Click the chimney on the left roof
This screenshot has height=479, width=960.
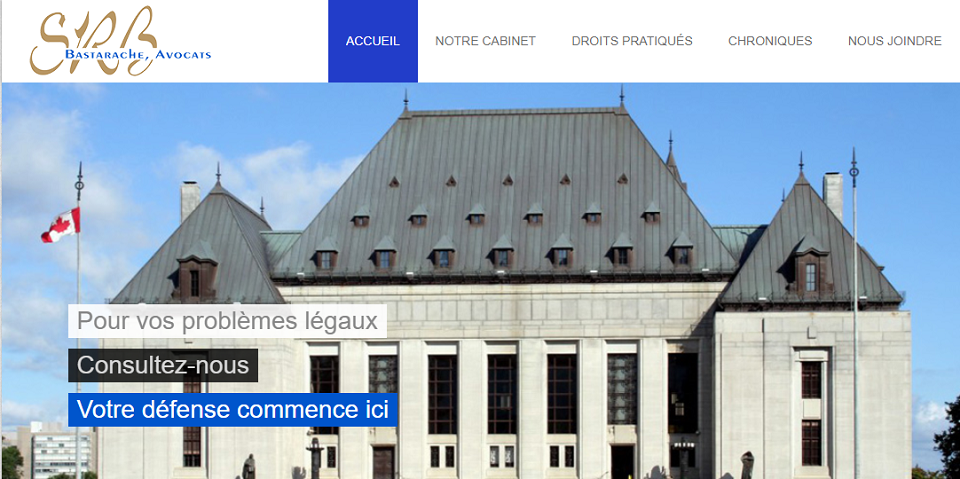pyautogui.click(x=190, y=202)
